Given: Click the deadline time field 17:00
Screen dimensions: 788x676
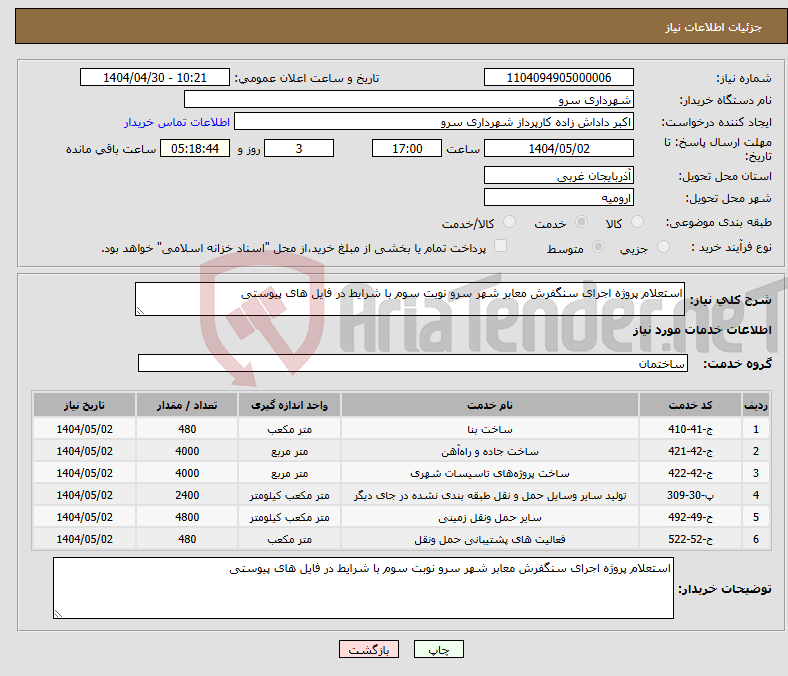Looking at the screenshot, I should [x=407, y=148].
